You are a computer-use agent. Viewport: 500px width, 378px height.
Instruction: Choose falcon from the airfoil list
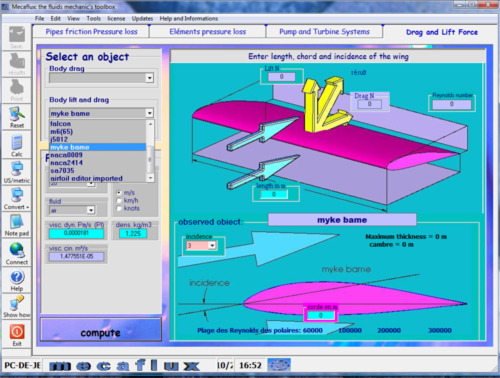[x=98, y=123]
